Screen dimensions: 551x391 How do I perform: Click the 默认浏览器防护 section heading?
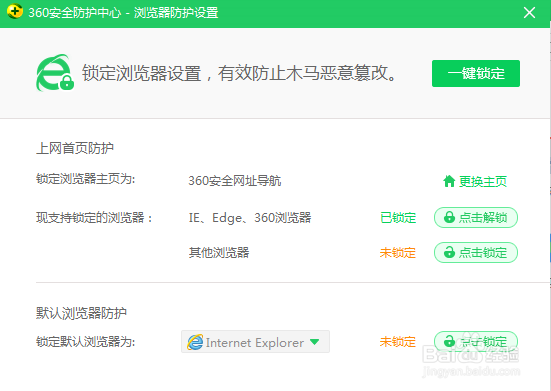(81, 313)
